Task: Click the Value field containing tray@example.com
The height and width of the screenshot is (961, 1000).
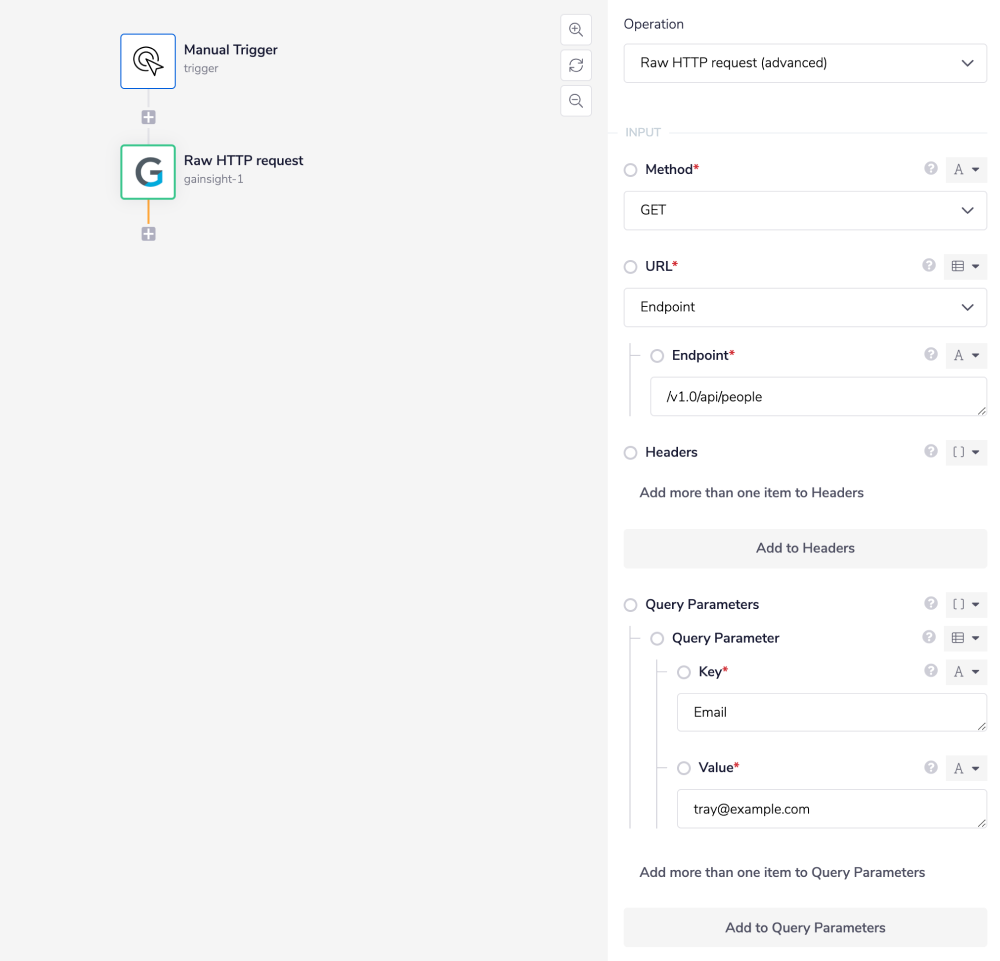Action: [x=830, y=809]
